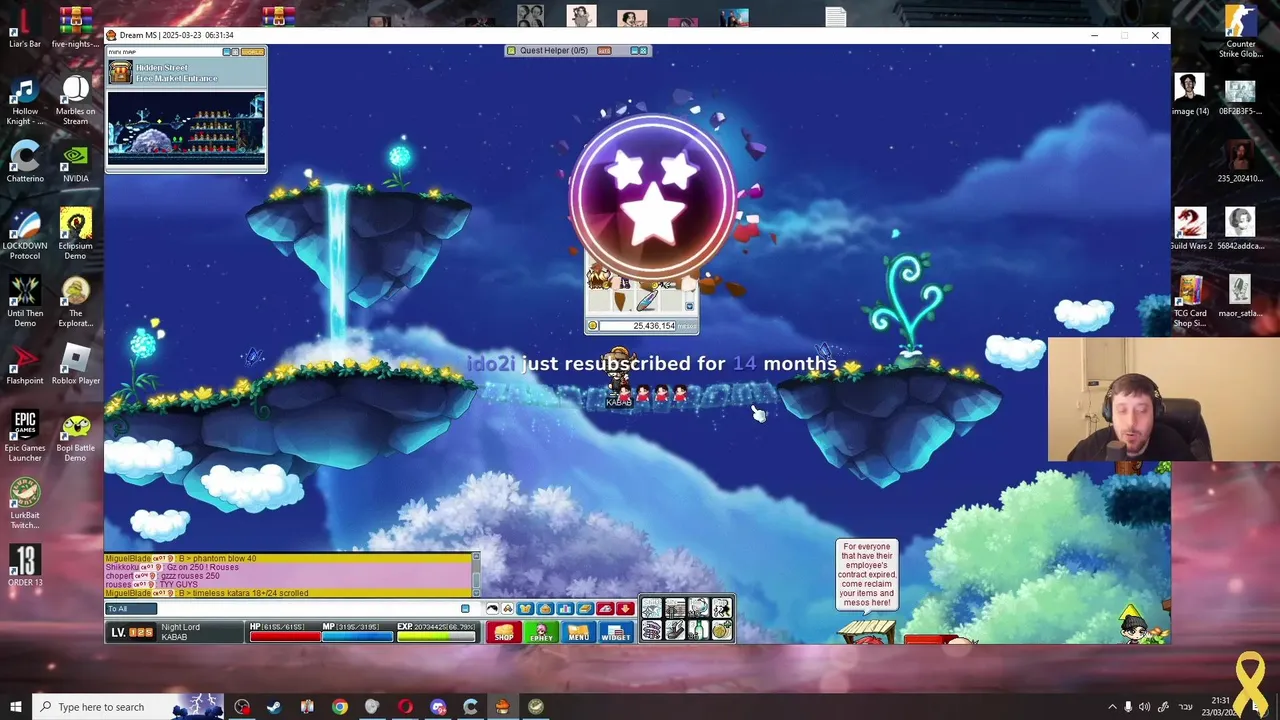Maximize the Quest Helper panel
The height and width of the screenshot is (720, 1280).
click(643, 50)
